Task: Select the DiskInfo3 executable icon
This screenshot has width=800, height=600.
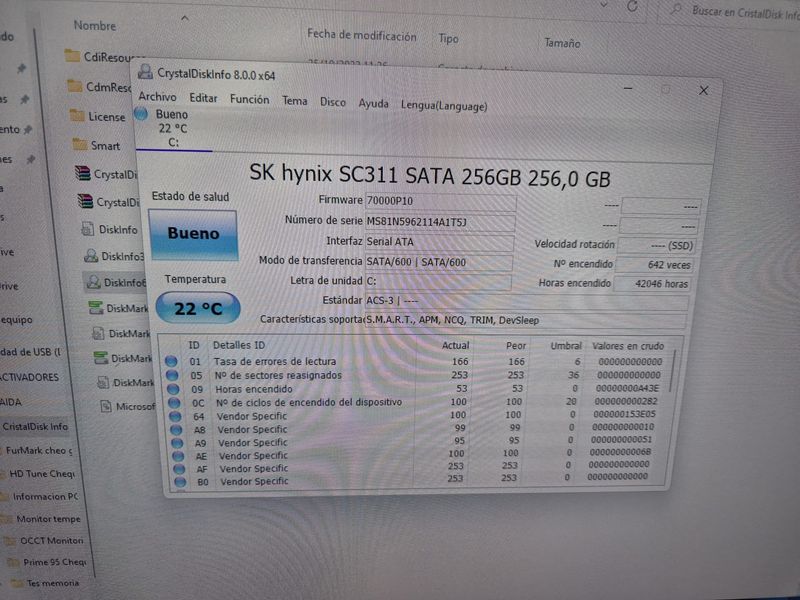Action: click(x=91, y=255)
